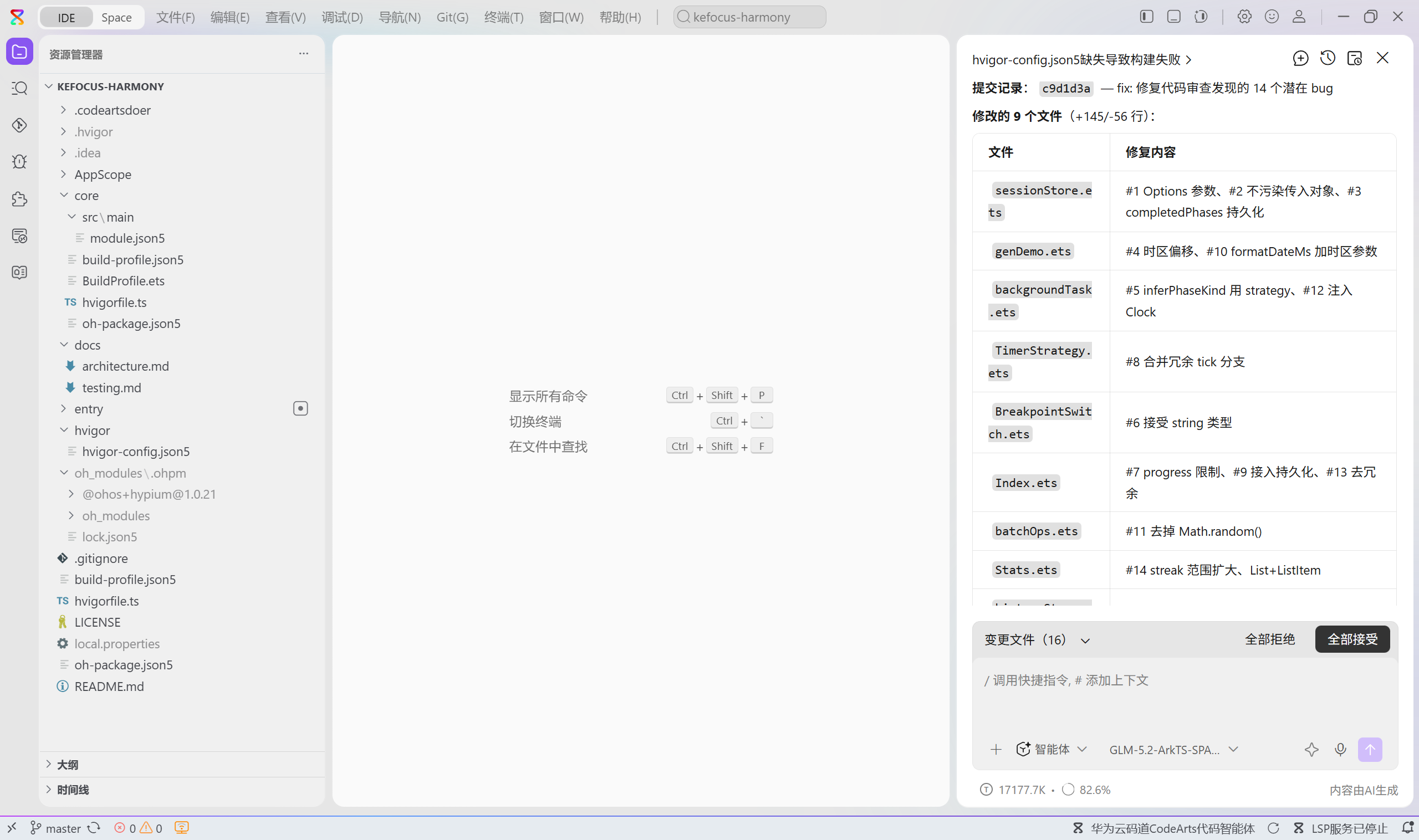Image resolution: width=1419 pixels, height=840 pixels.
Task: Click the sync changes icon in status bar
Action: pos(94,828)
